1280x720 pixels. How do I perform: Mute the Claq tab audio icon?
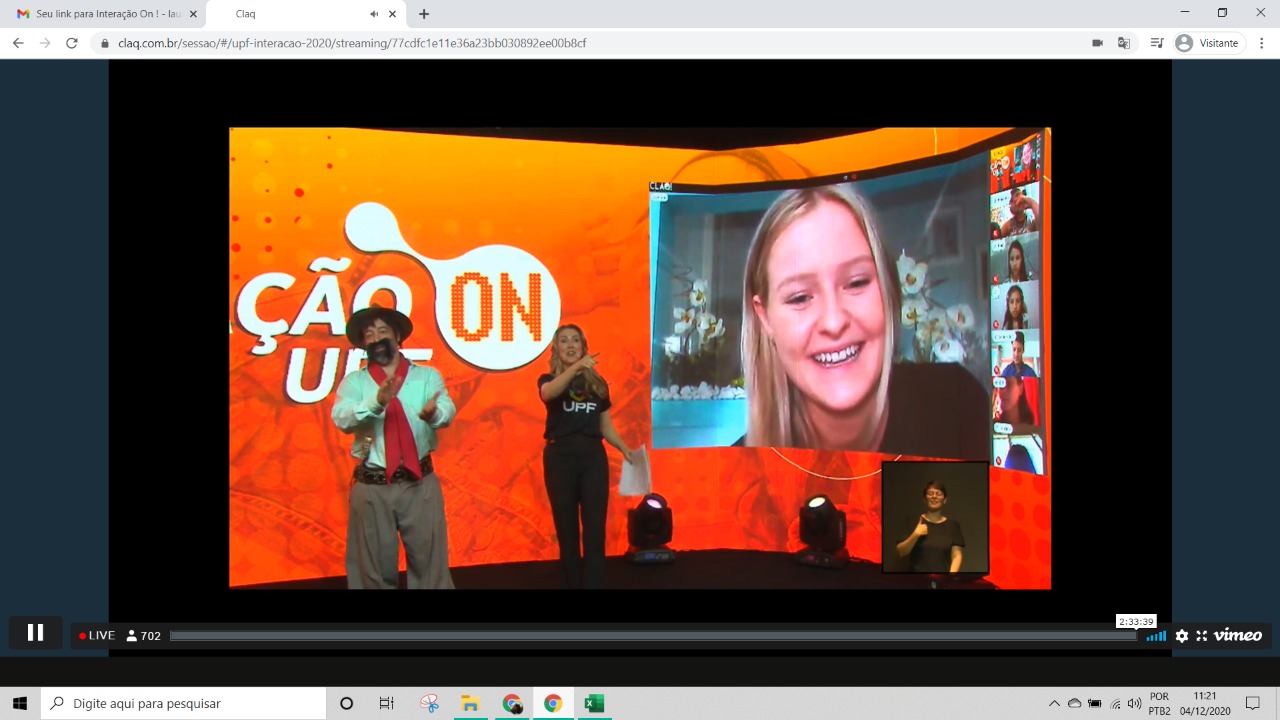click(x=374, y=14)
